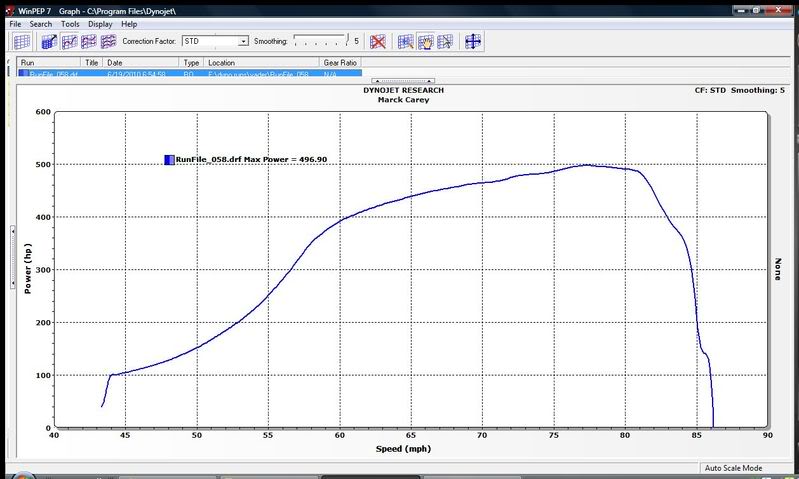Sort run list by Date column header

tap(141, 63)
